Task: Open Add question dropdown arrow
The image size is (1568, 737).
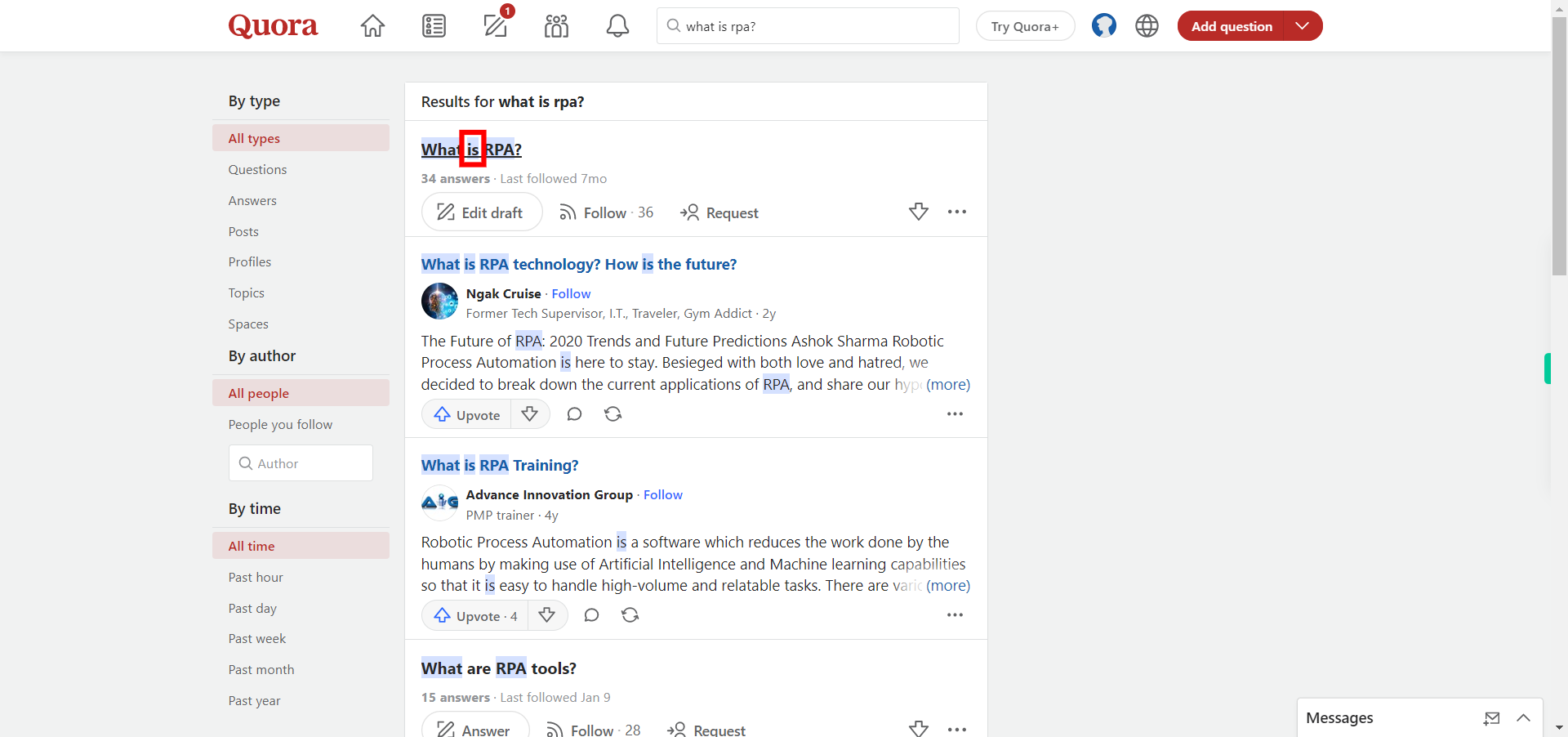Action: pos(1303,26)
